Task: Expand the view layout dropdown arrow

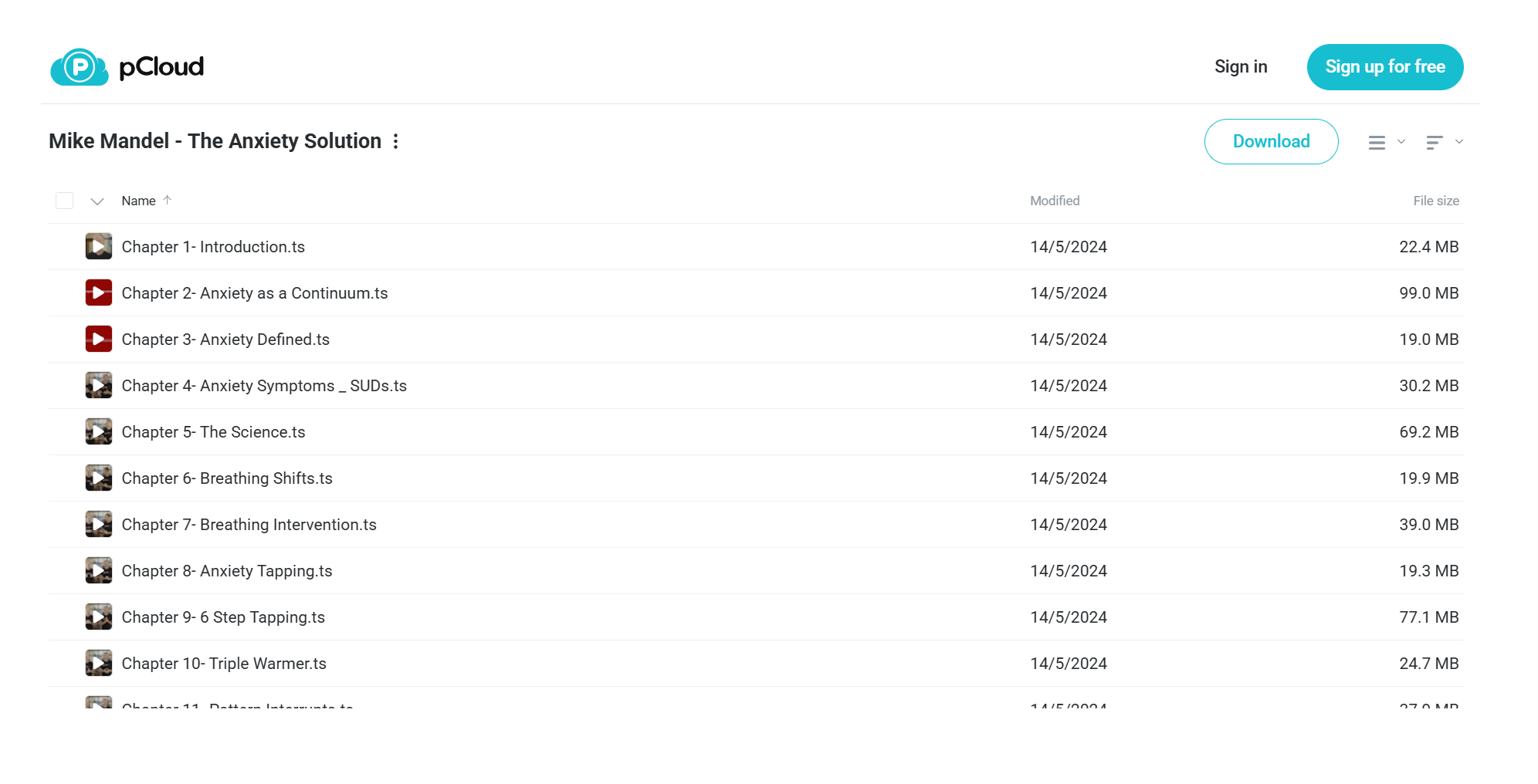Action: point(1401,141)
